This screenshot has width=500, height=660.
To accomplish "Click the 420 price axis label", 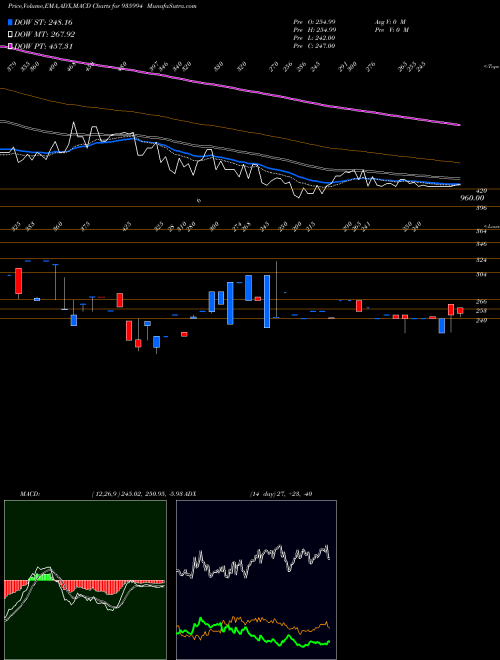I will [x=481, y=191].
